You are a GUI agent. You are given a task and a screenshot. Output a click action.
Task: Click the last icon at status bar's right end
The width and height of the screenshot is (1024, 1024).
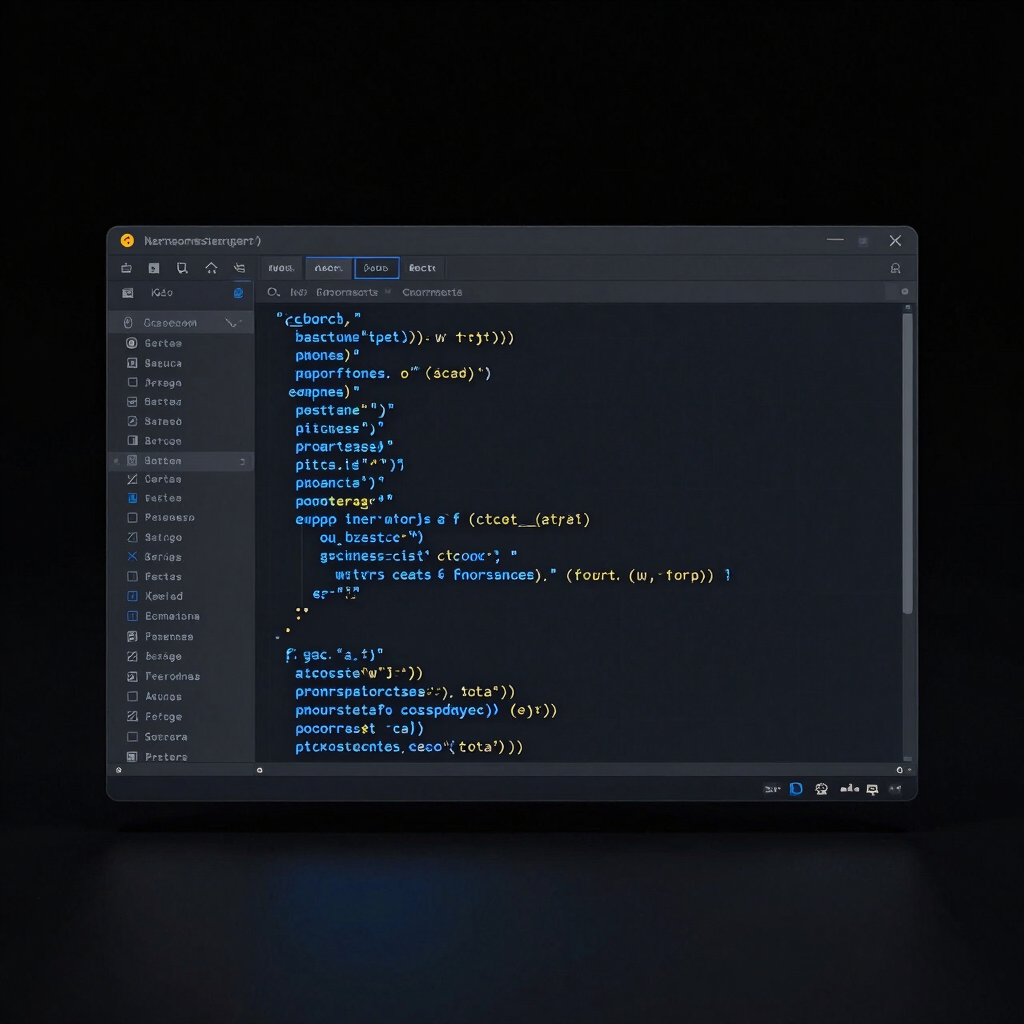pyautogui.click(x=895, y=789)
